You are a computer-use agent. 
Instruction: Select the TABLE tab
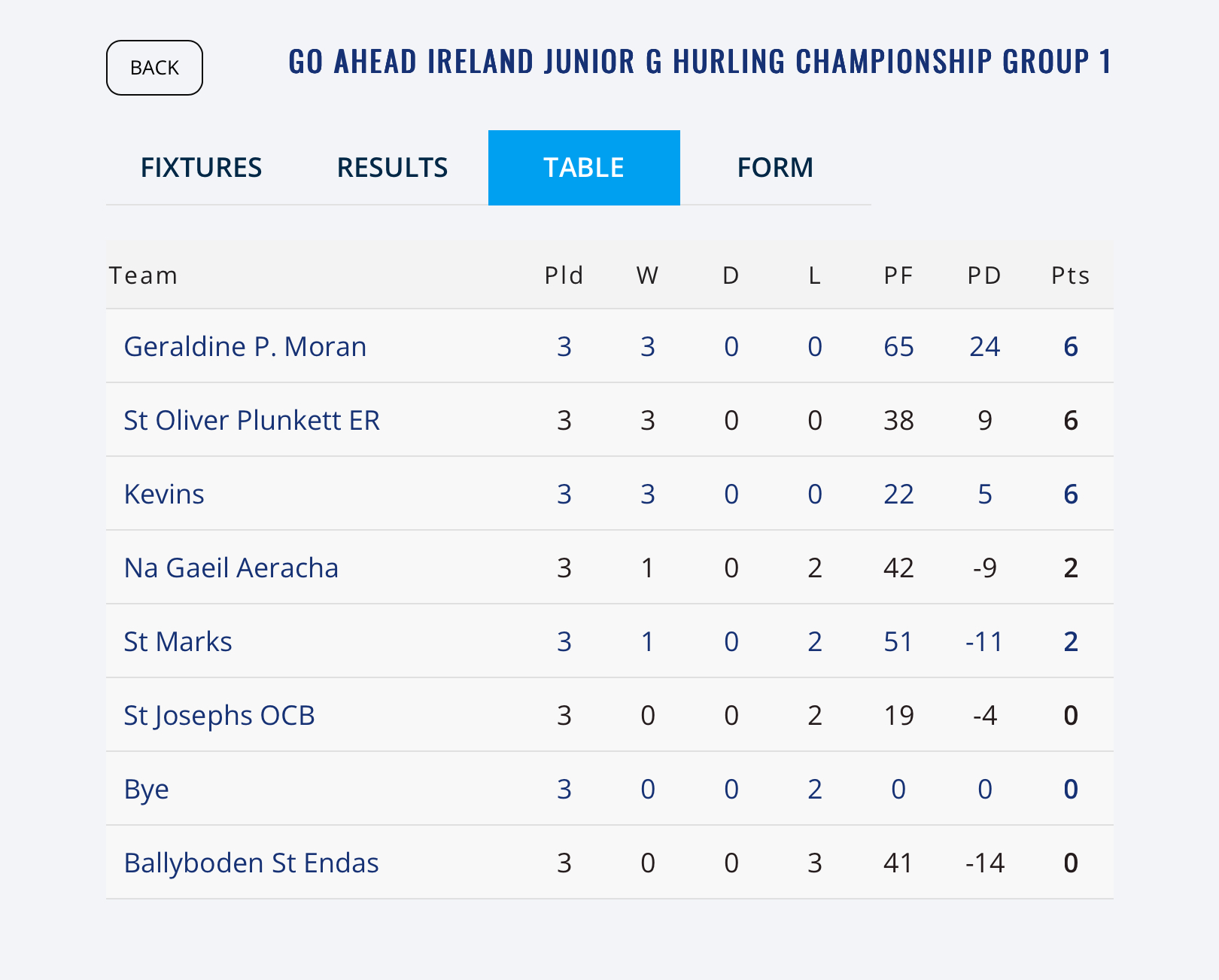(x=584, y=167)
